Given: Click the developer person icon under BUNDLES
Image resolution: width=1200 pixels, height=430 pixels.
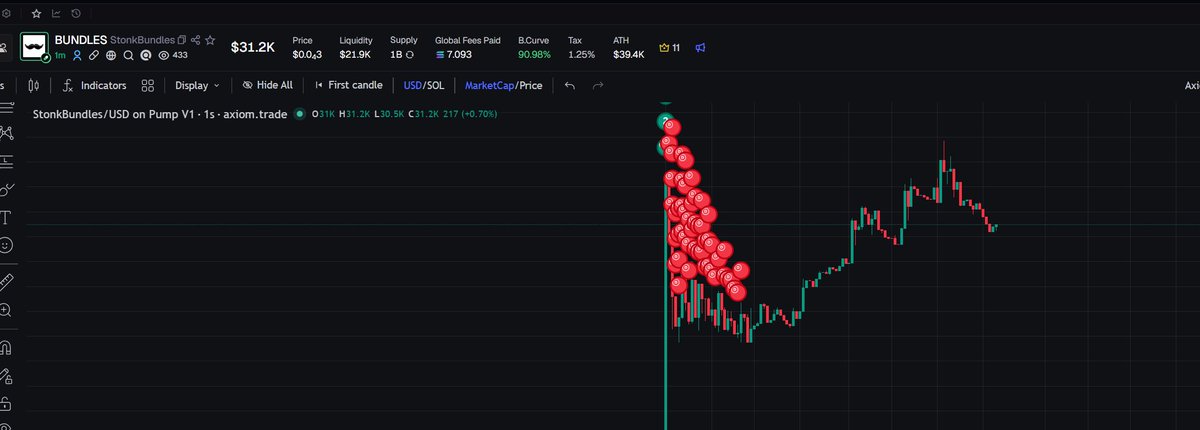Looking at the screenshot, I should [76, 55].
